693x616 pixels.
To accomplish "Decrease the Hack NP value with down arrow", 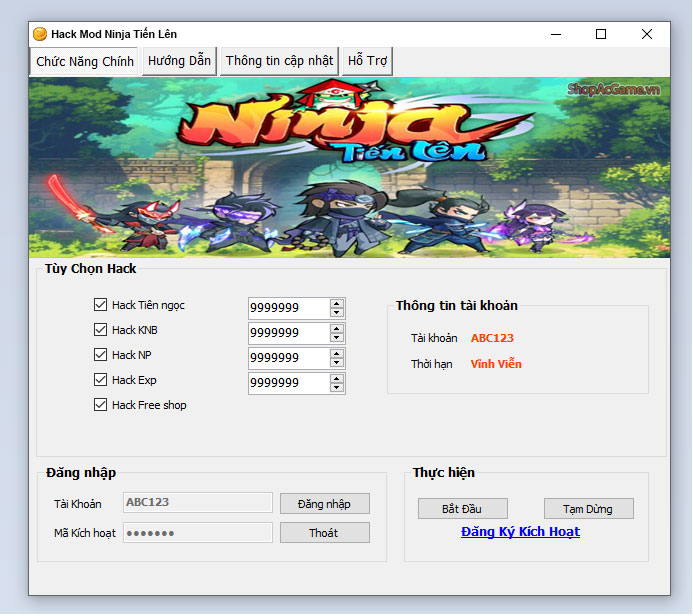I will click(x=337, y=363).
